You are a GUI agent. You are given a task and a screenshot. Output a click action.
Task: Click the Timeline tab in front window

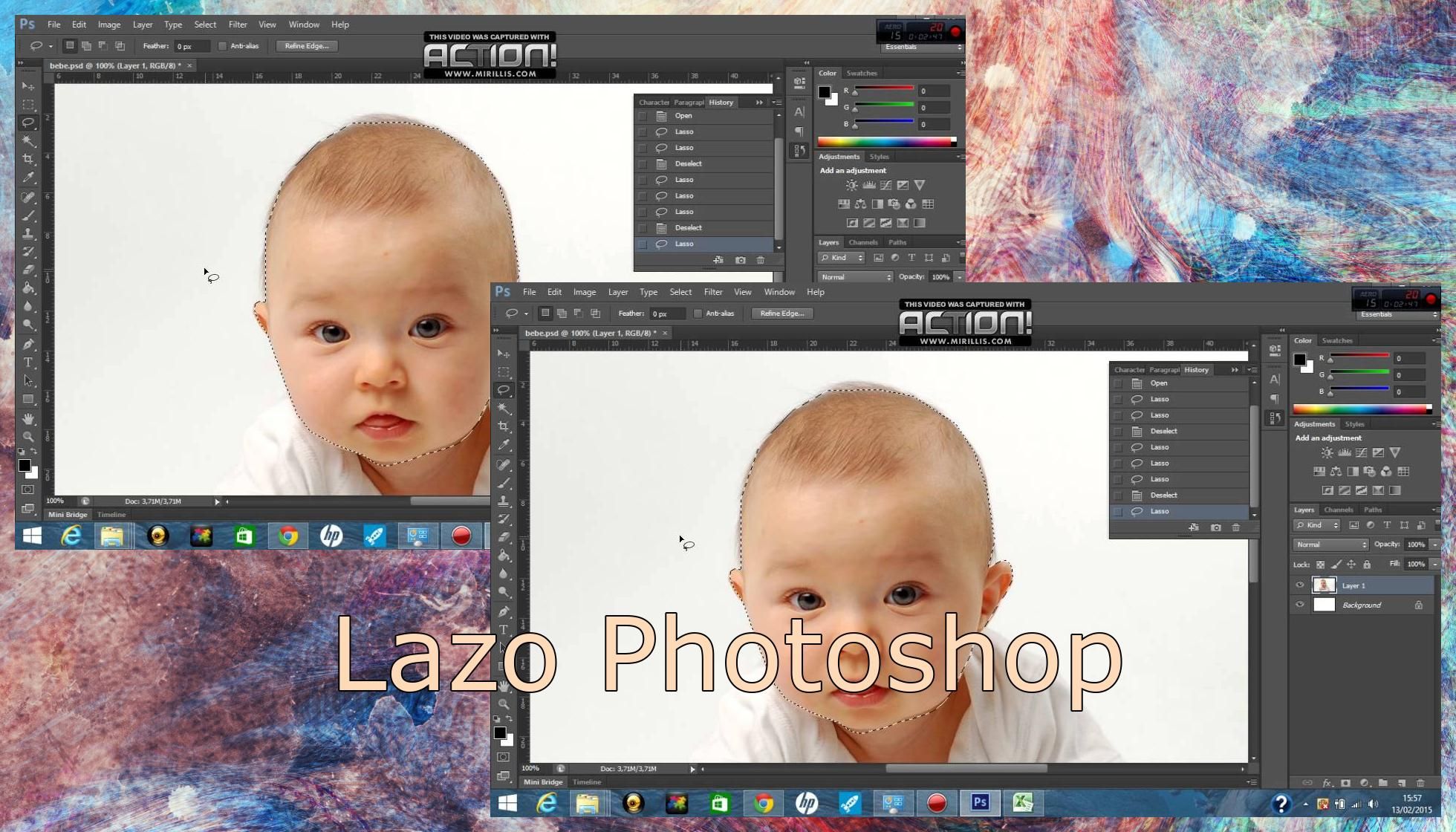pyautogui.click(x=587, y=782)
